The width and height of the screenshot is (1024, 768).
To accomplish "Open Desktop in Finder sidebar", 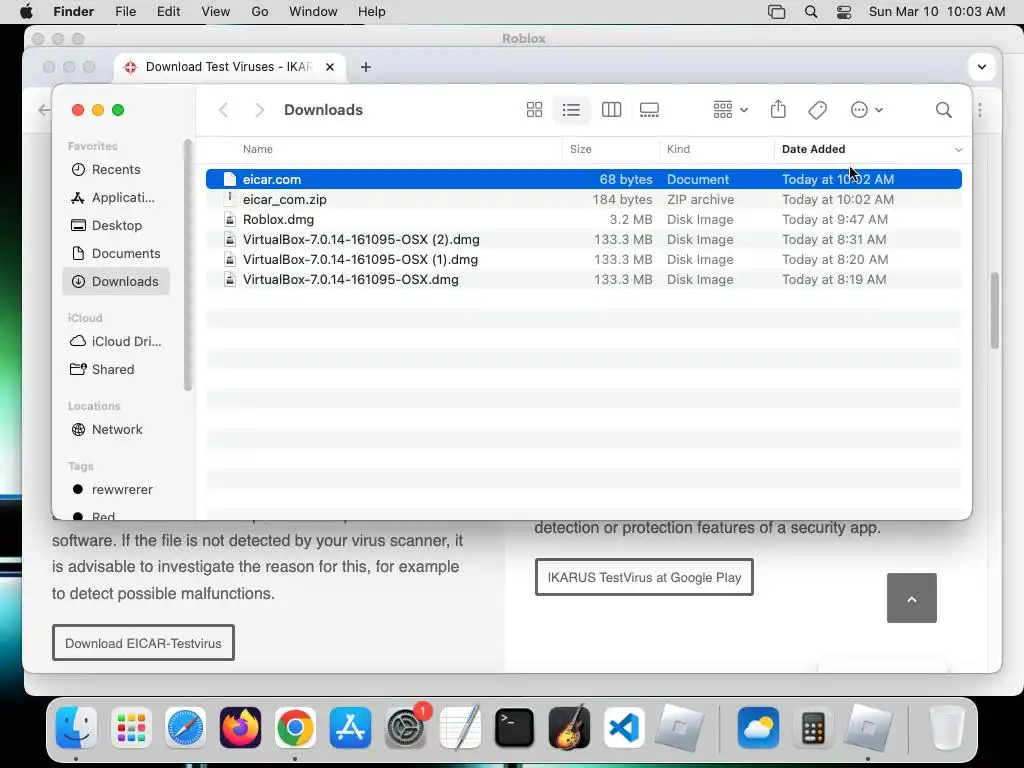I will click(x=116, y=225).
